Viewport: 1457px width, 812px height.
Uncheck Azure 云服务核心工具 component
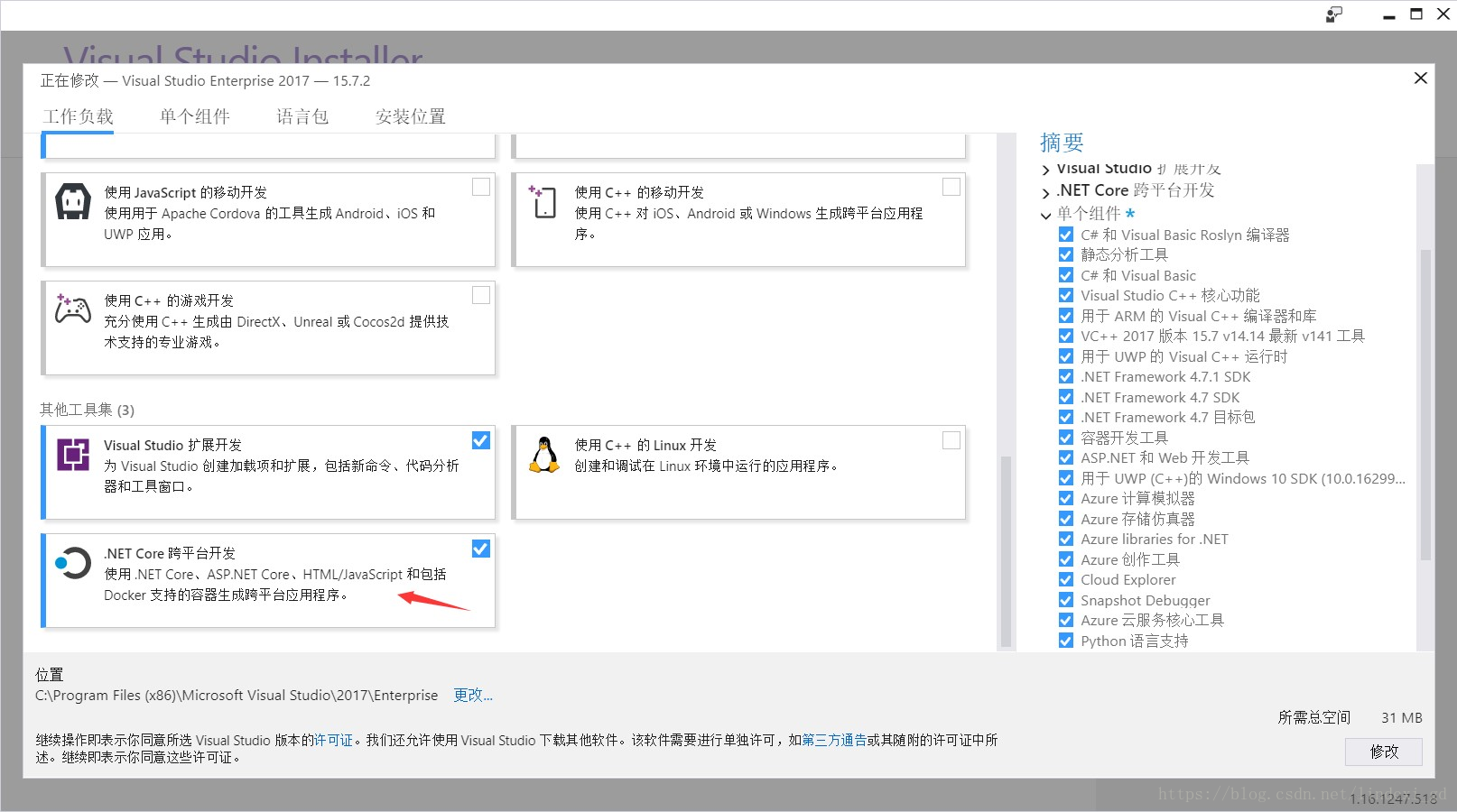pyautogui.click(x=1066, y=620)
